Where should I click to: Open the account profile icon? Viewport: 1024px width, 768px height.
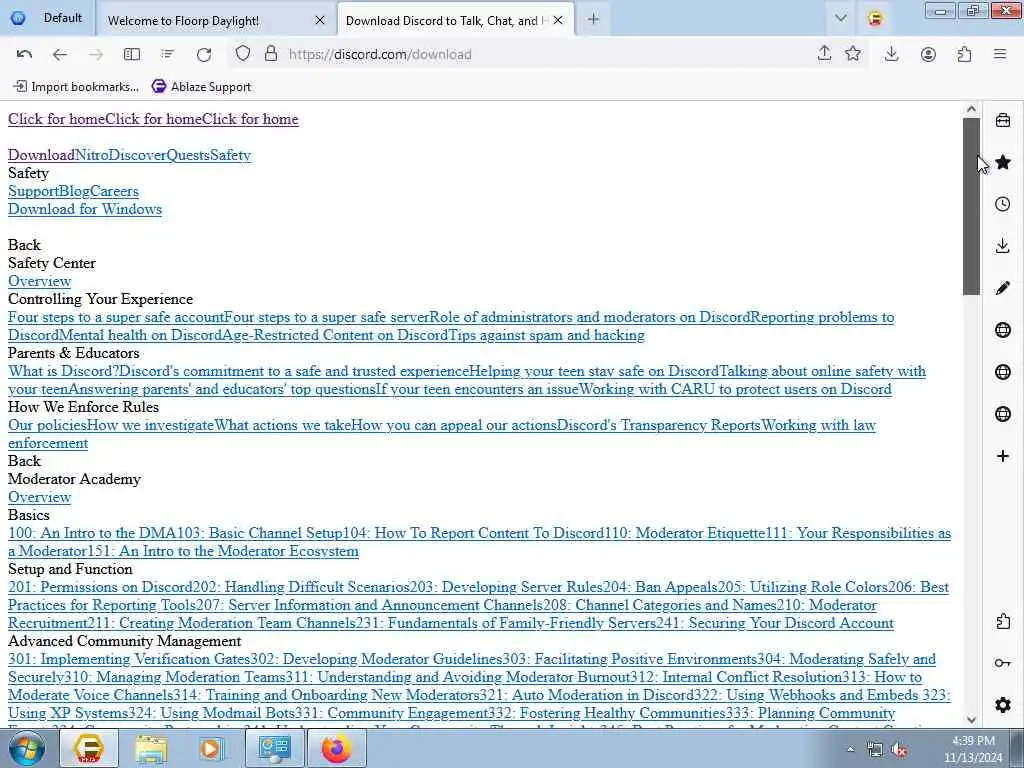tap(928, 54)
